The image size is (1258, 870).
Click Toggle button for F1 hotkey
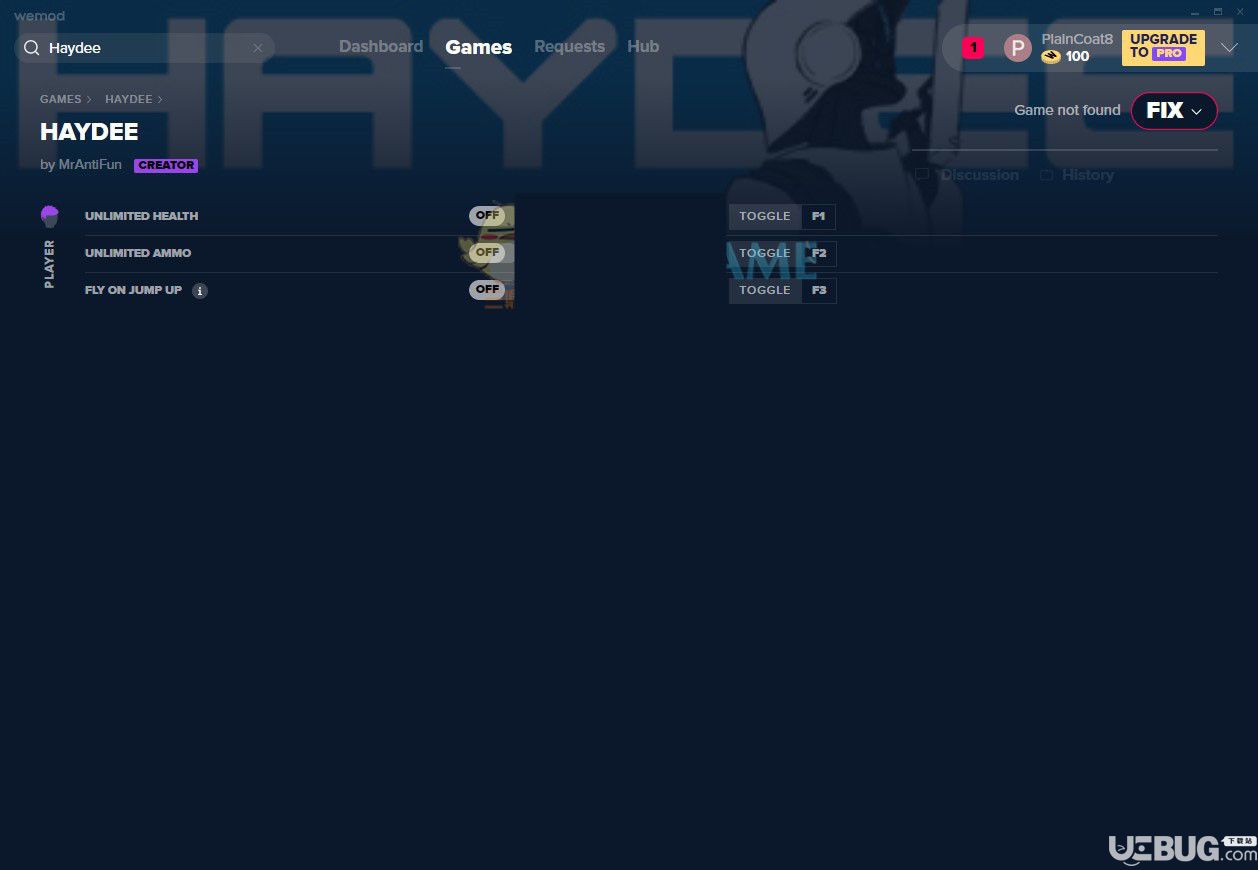click(765, 216)
